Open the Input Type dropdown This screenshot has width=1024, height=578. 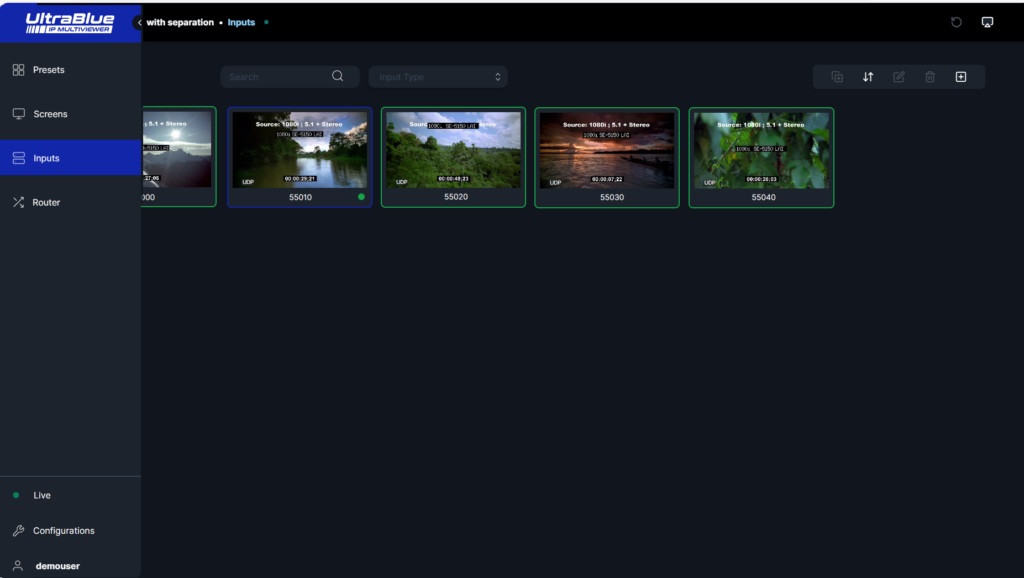click(438, 76)
